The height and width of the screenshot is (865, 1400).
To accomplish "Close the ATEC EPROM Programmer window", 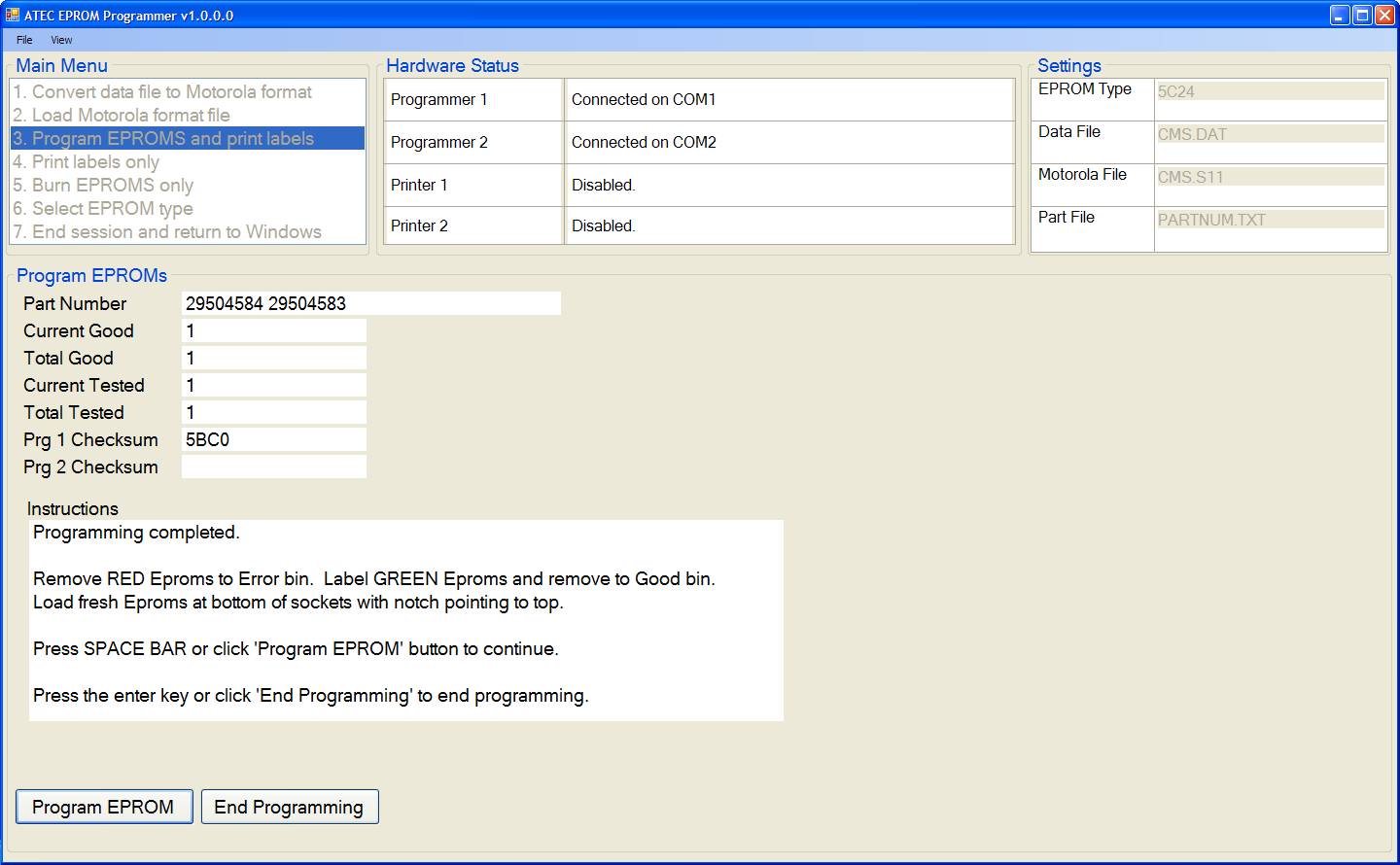I will tap(1384, 15).
